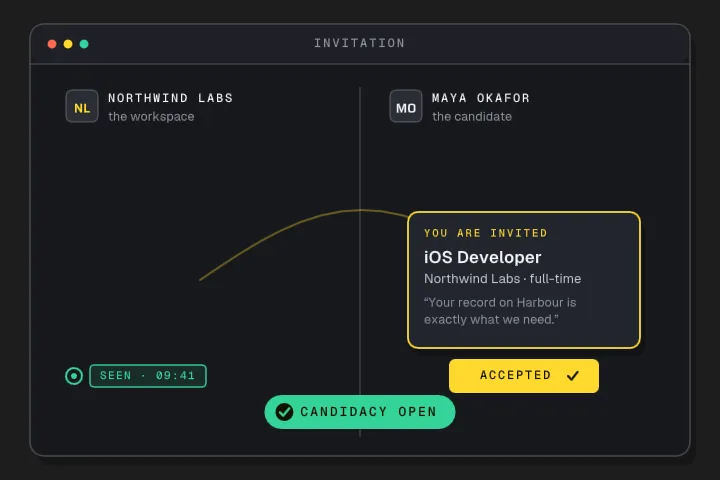
Task: Click the MO candidate avatar badge
Action: pyautogui.click(x=405, y=106)
